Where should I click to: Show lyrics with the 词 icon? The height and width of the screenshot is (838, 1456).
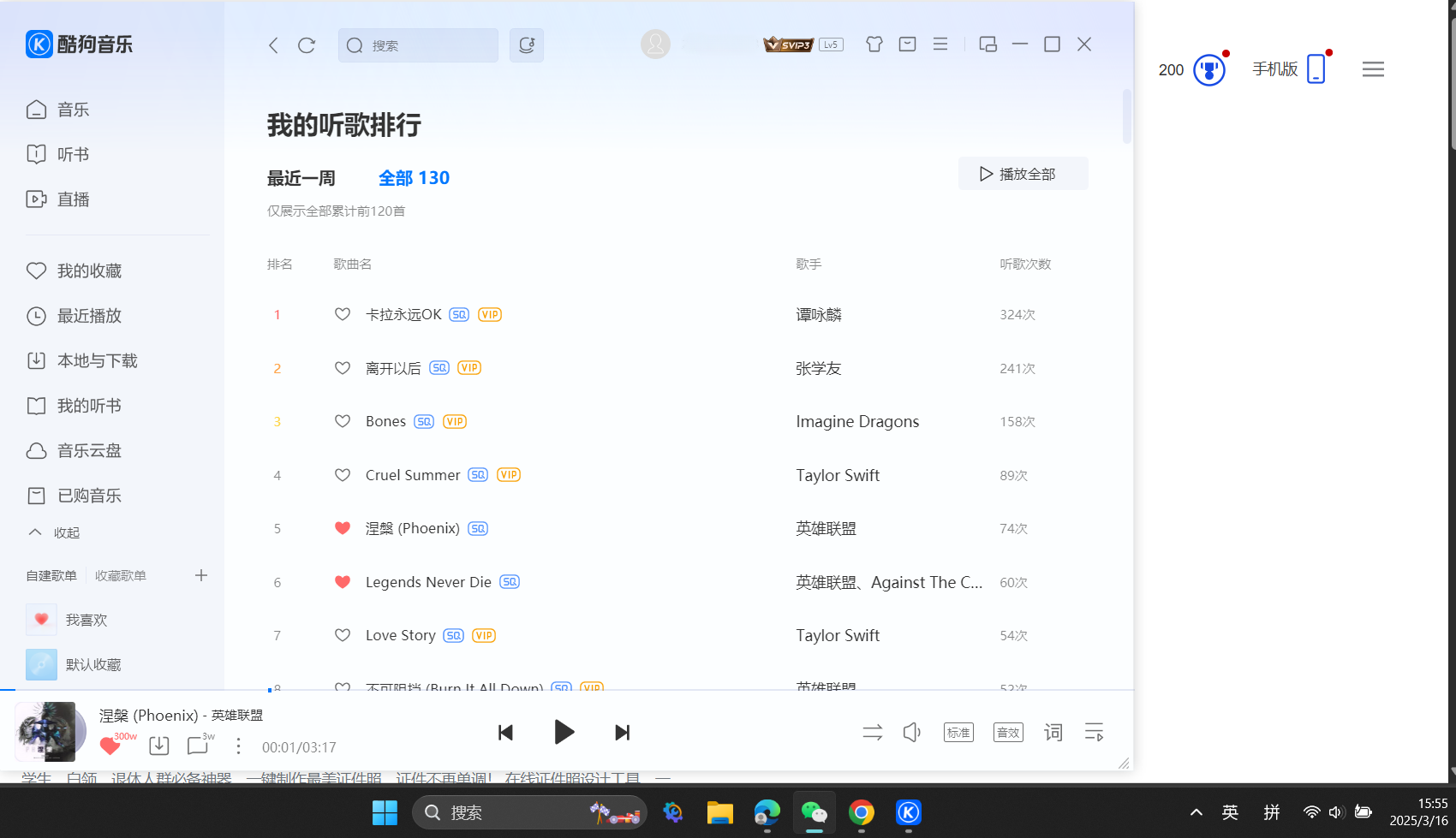tap(1053, 733)
